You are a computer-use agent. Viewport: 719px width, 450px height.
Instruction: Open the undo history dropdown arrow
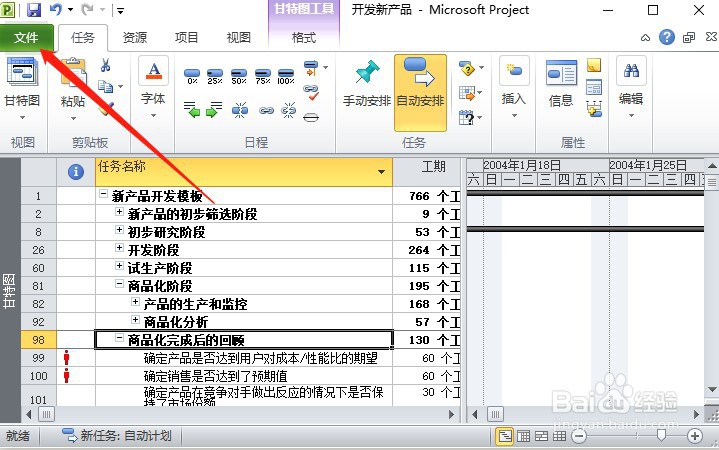pyautogui.click(x=70, y=9)
